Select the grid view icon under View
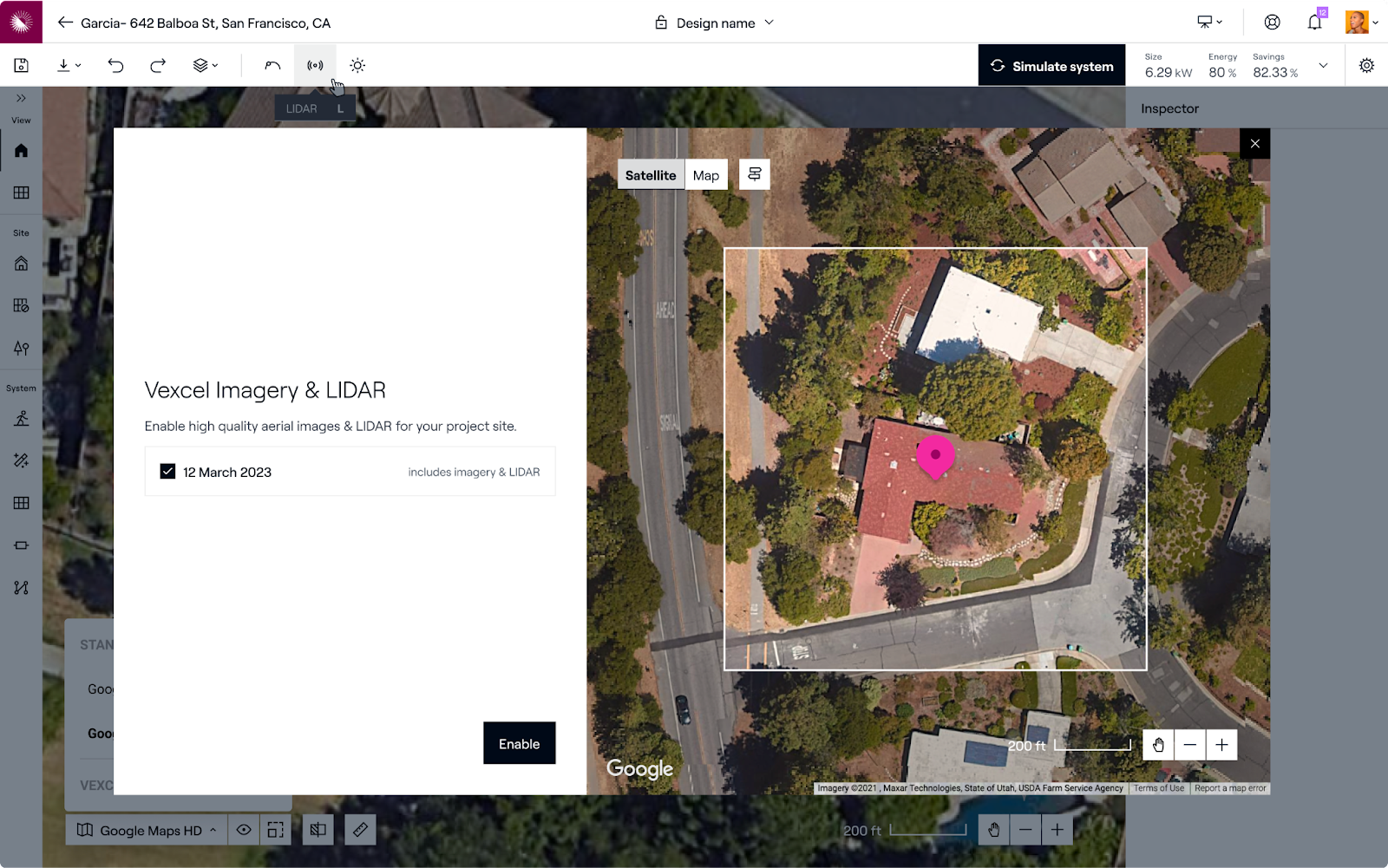The width and height of the screenshot is (1388, 868). (x=21, y=193)
